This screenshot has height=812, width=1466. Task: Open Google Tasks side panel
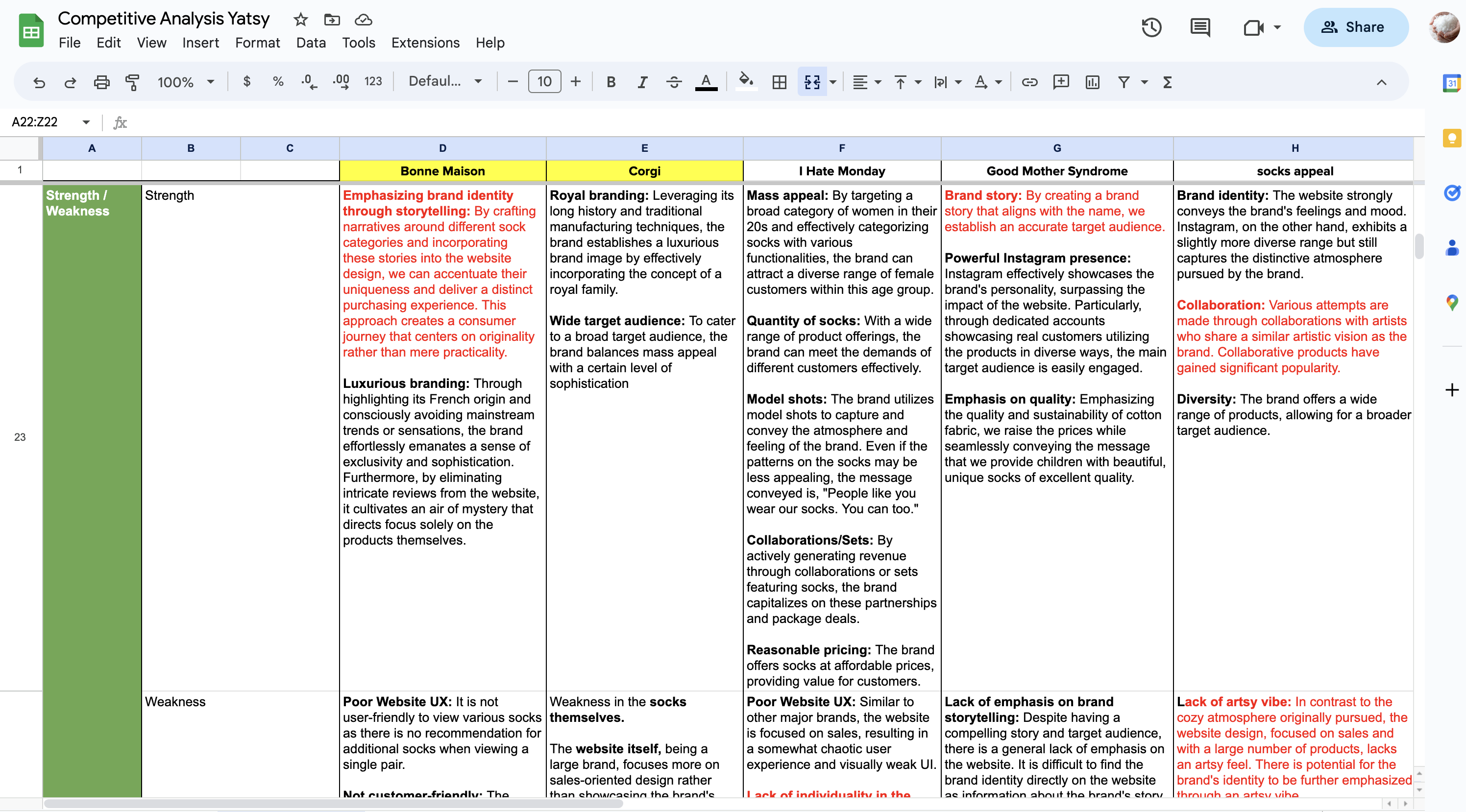(x=1452, y=193)
